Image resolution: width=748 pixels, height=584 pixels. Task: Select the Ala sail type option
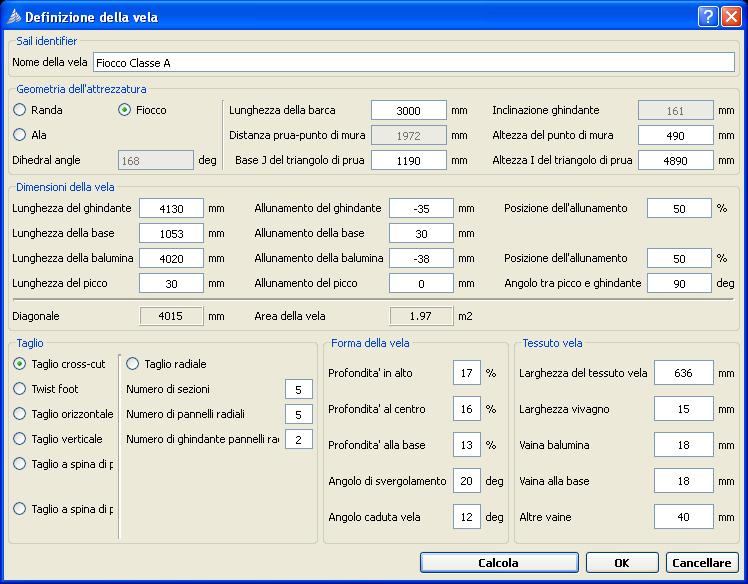point(20,135)
